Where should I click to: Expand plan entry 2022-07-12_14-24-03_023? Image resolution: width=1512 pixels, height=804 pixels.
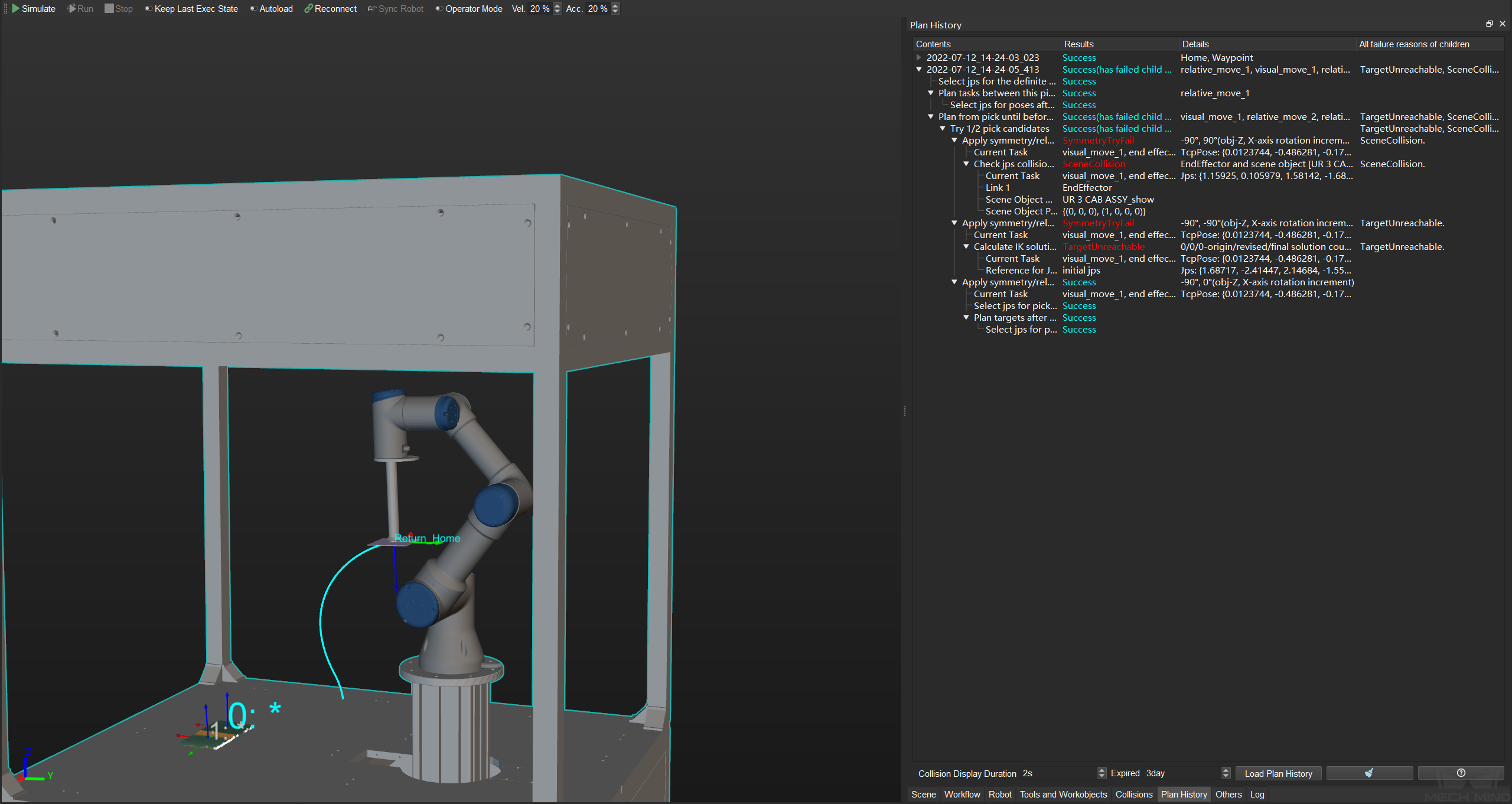[x=919, y=58]
